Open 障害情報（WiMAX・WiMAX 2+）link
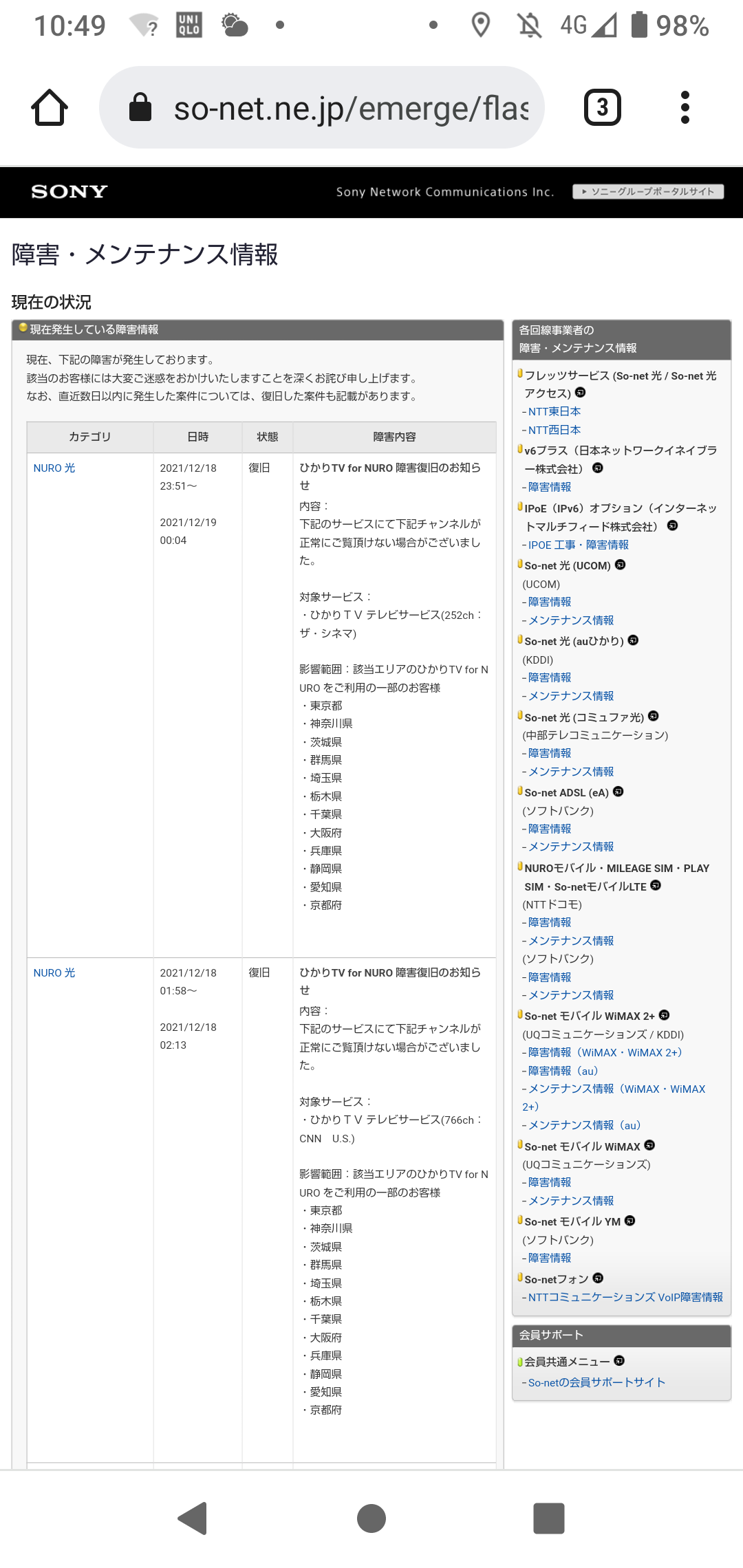The height and width of the screenshot is (1568, 743). (605, 1052)
